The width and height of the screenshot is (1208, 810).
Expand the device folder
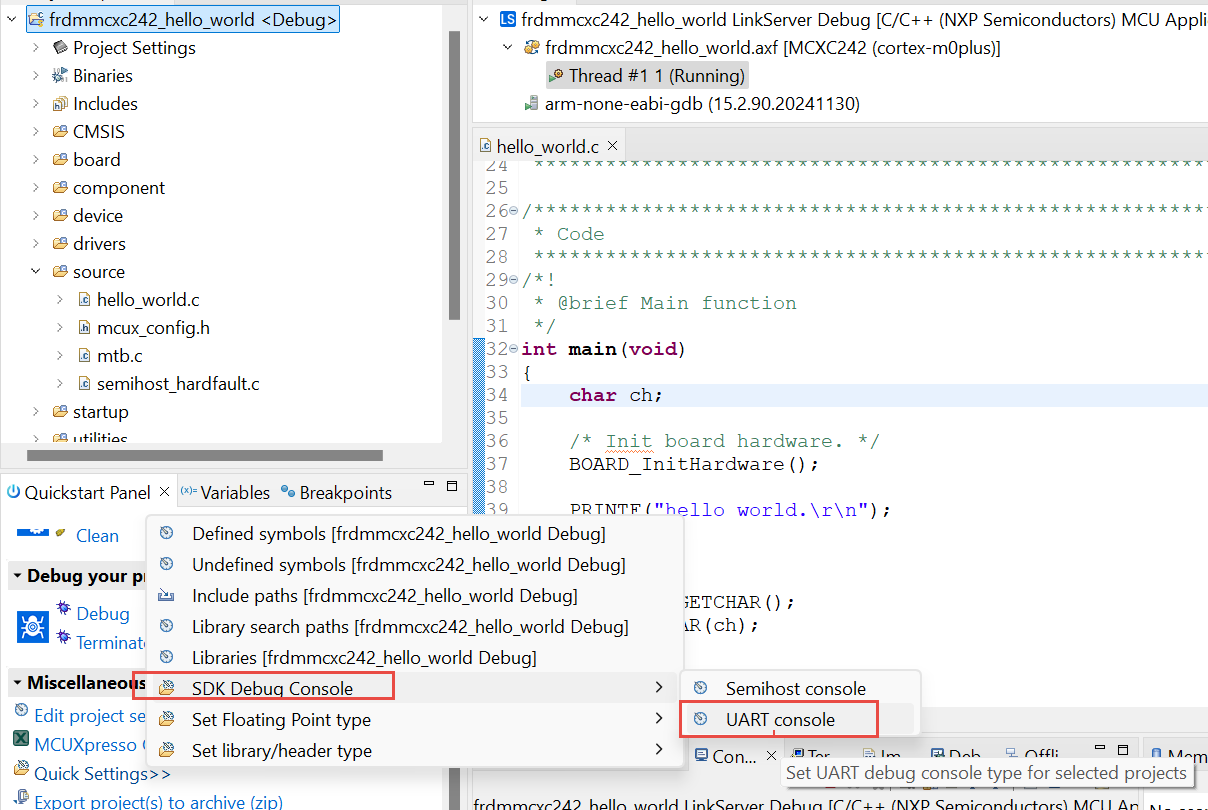[x=36, y=215]
